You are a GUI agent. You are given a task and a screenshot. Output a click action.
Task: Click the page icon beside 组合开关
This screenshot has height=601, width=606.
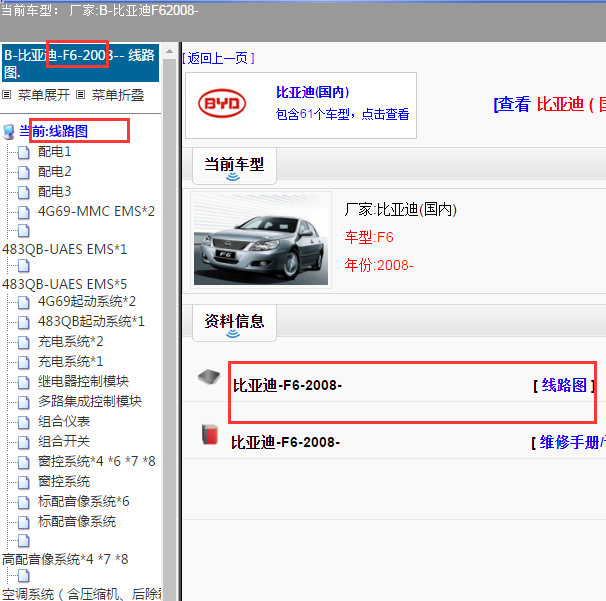(24, 442)
